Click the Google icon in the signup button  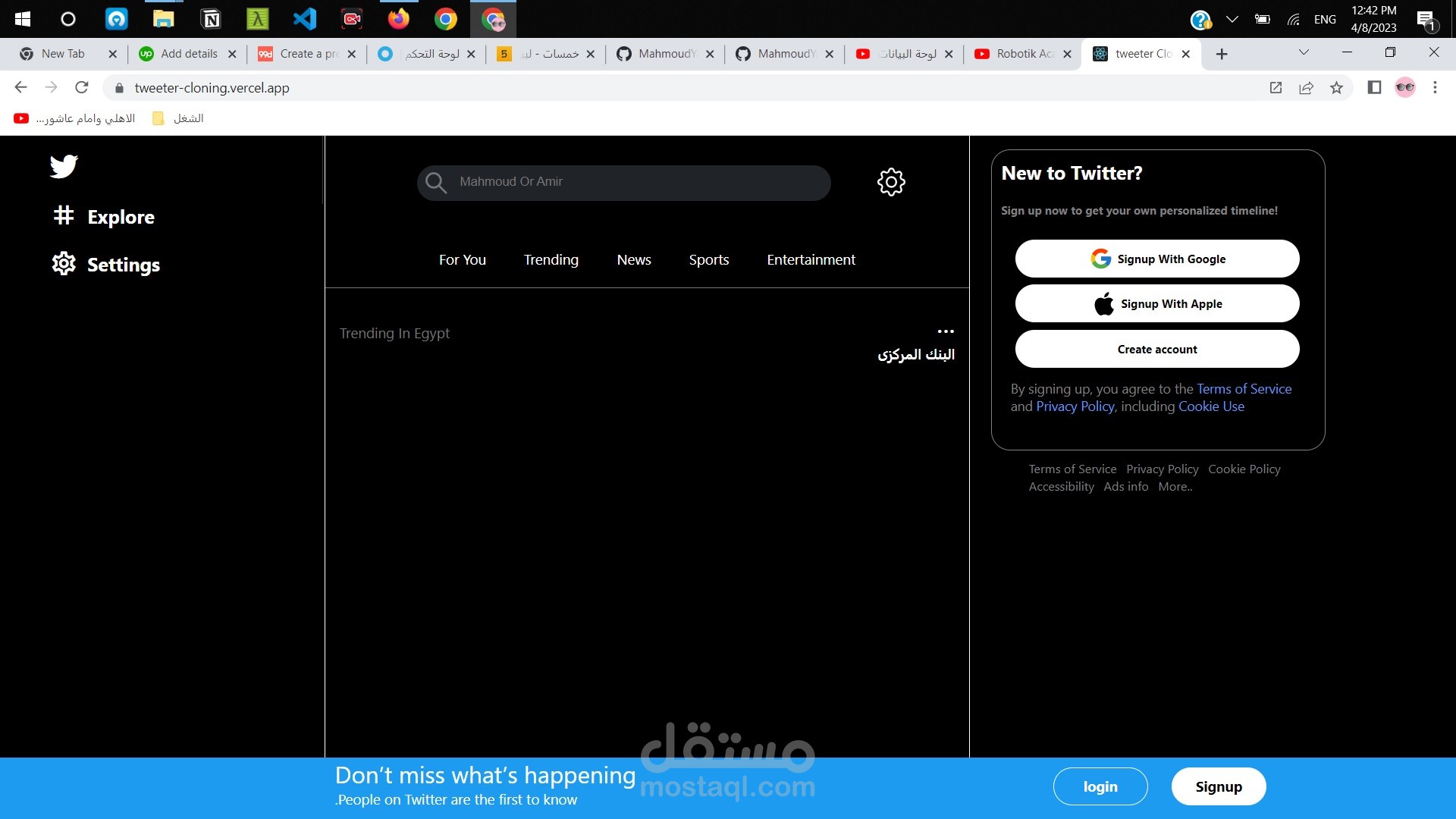tap(1100, 258)
